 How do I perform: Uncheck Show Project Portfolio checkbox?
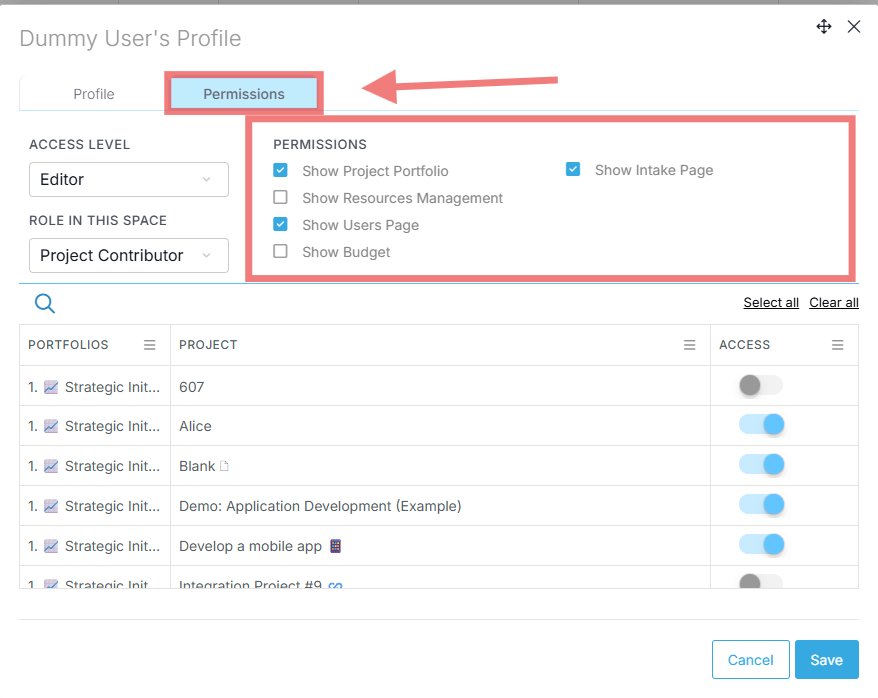tap(281, 171)
